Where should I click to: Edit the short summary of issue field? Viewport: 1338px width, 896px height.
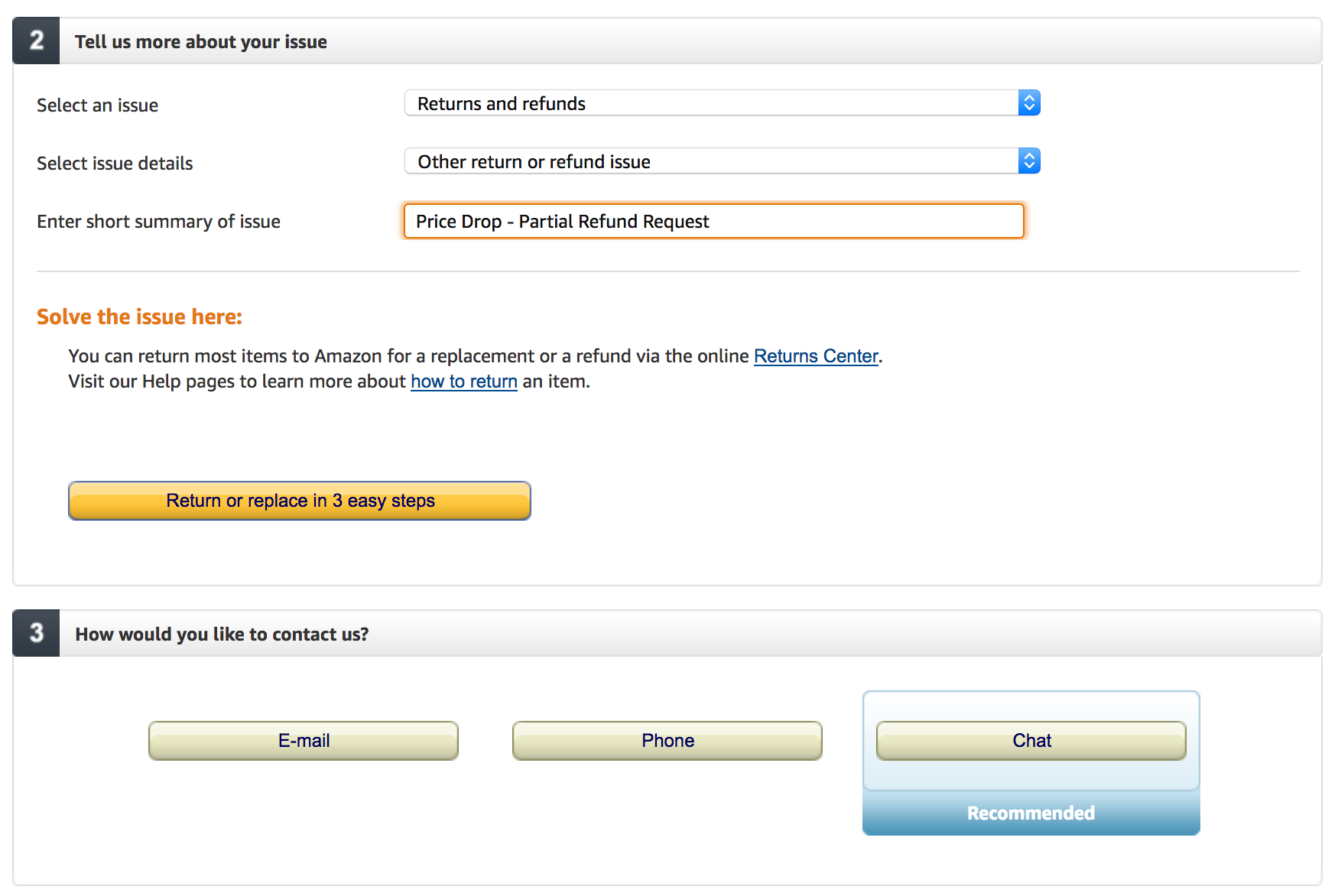[x=713, y=221]
